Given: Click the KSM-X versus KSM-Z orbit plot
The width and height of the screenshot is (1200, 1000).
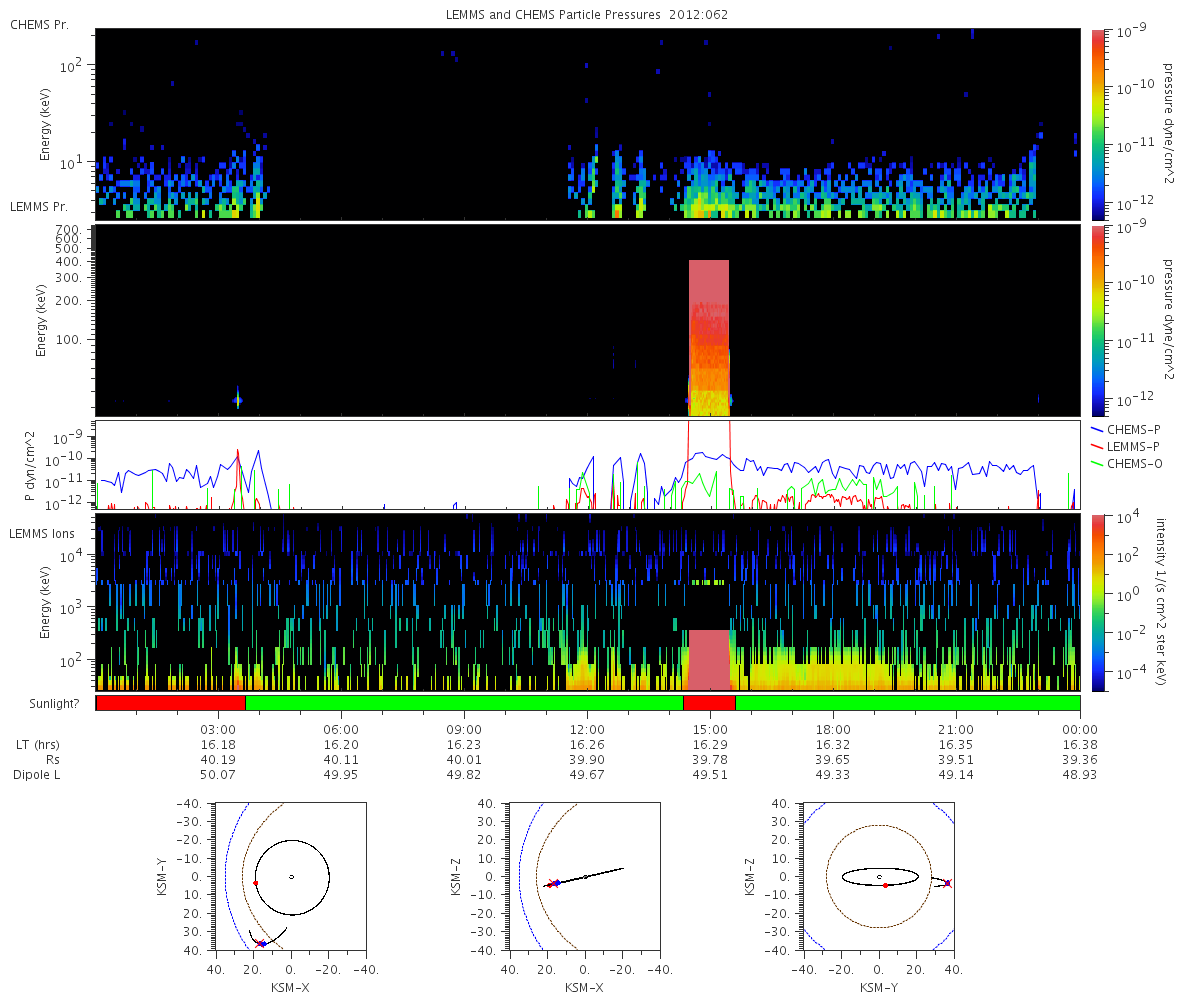Looking at the screenshot, I should click(584, 876).
